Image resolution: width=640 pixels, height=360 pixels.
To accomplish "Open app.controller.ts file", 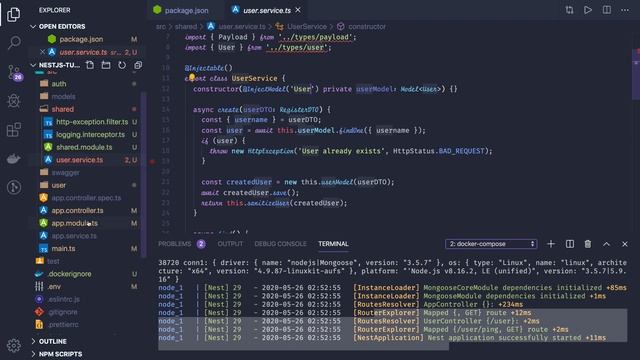I will point(77,211).
